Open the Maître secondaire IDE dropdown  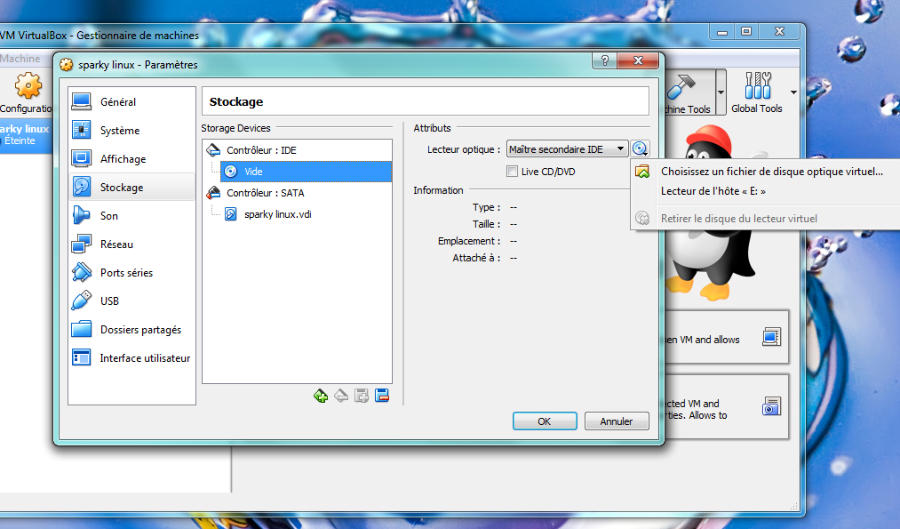point(567,149)
